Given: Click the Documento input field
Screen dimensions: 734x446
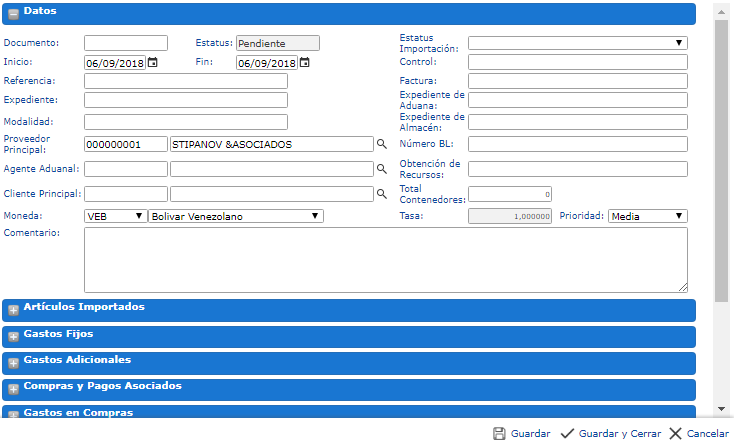Looking at the screenshot, I should (126, 43).
